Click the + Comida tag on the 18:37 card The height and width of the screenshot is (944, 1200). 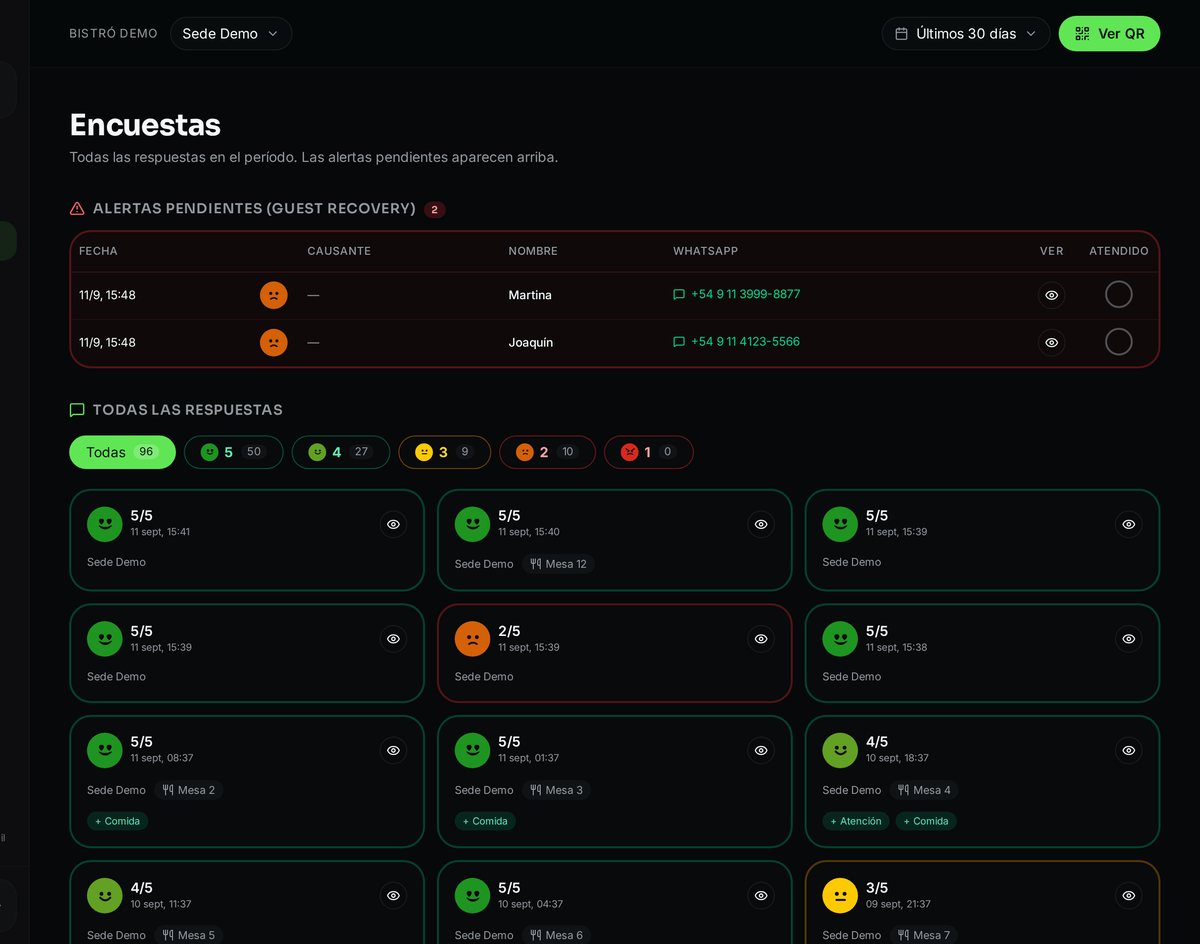click(x=926, y=821)
